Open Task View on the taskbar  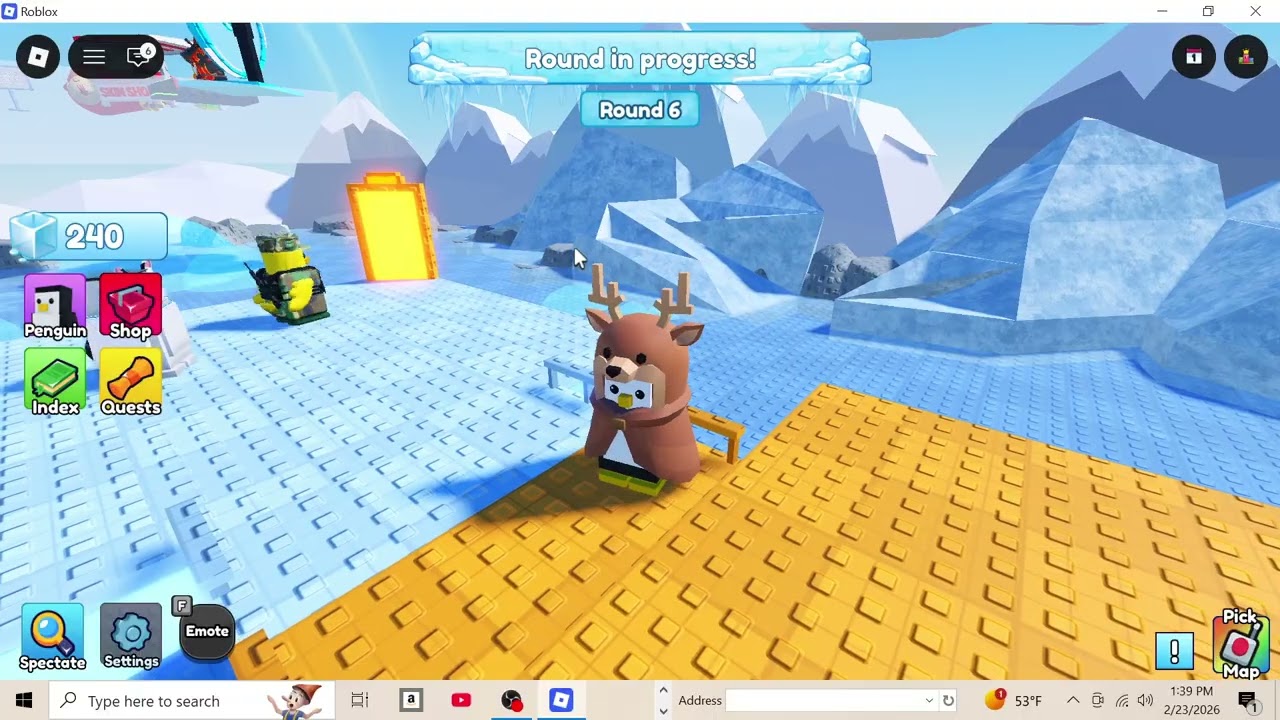(360, 701)
